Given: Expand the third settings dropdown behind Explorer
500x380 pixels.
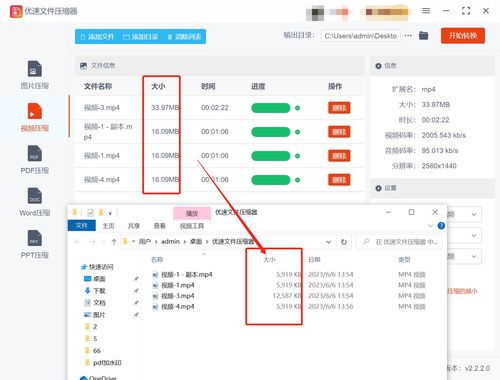Looking at the screenshot, I should coord(474,257).
